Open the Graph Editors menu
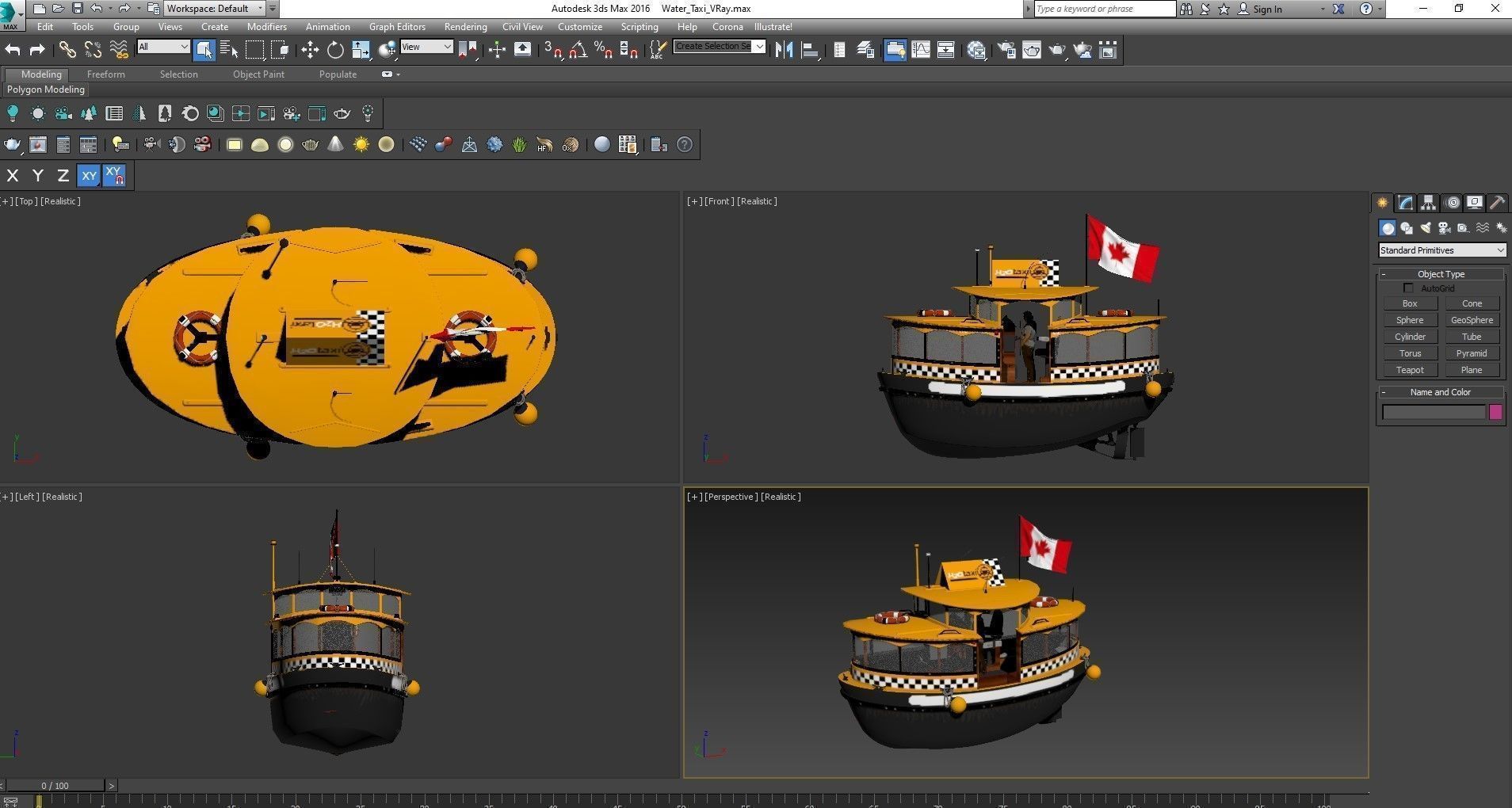Image resolution: width=1512 pixels, height=808 pixels. pyautogui.click(x=397, y=27)
